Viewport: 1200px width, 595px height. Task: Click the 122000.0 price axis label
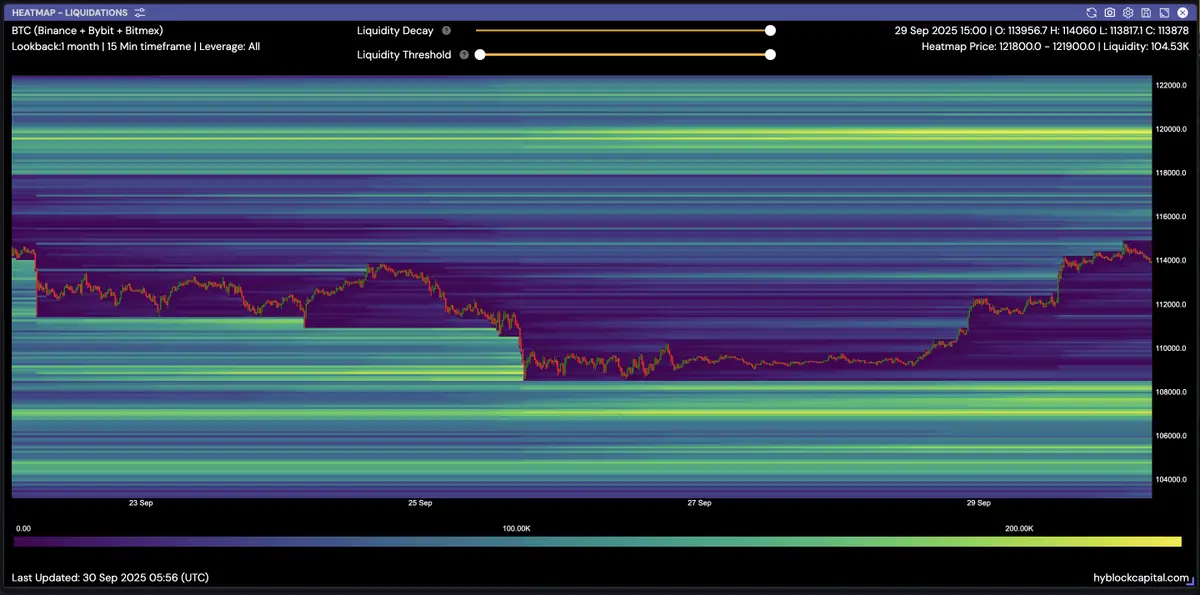(x=1171, y=86)
